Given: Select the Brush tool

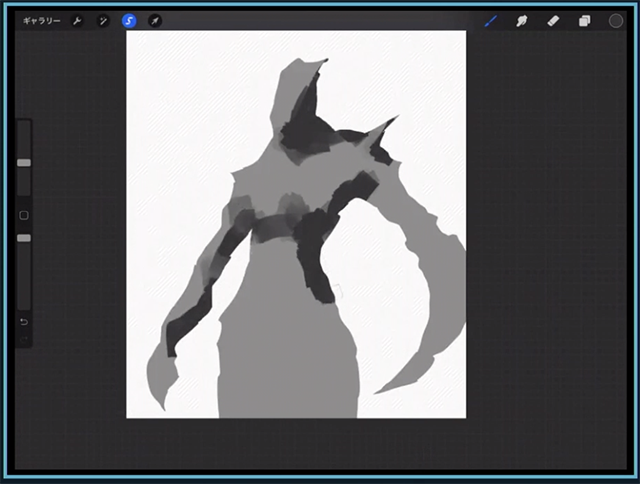Looking at the screenshot, I should 491,21.
